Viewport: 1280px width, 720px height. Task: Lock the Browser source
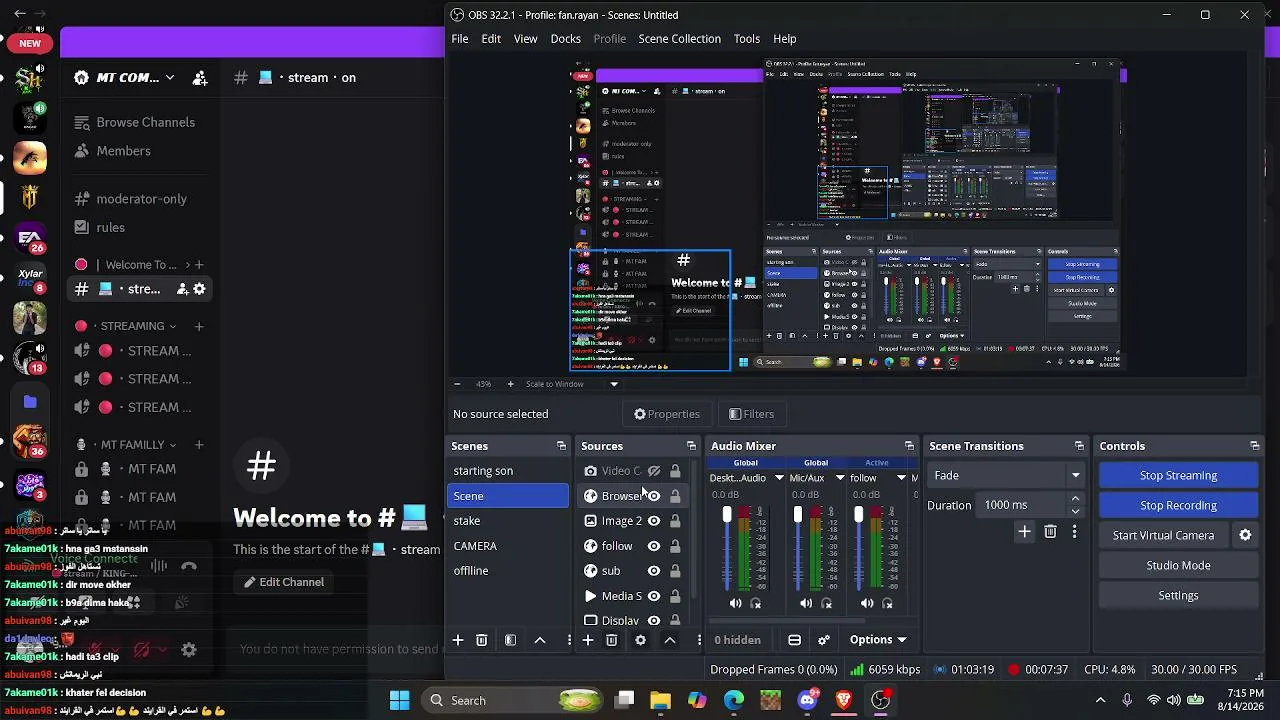pyautogui.click(x=675, y=496)
